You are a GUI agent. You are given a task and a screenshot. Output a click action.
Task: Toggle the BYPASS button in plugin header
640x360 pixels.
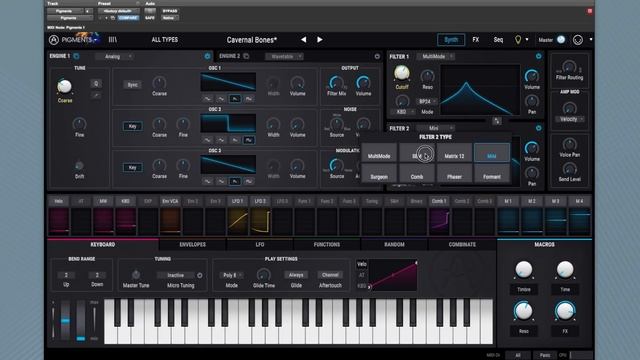click(170, 11)
